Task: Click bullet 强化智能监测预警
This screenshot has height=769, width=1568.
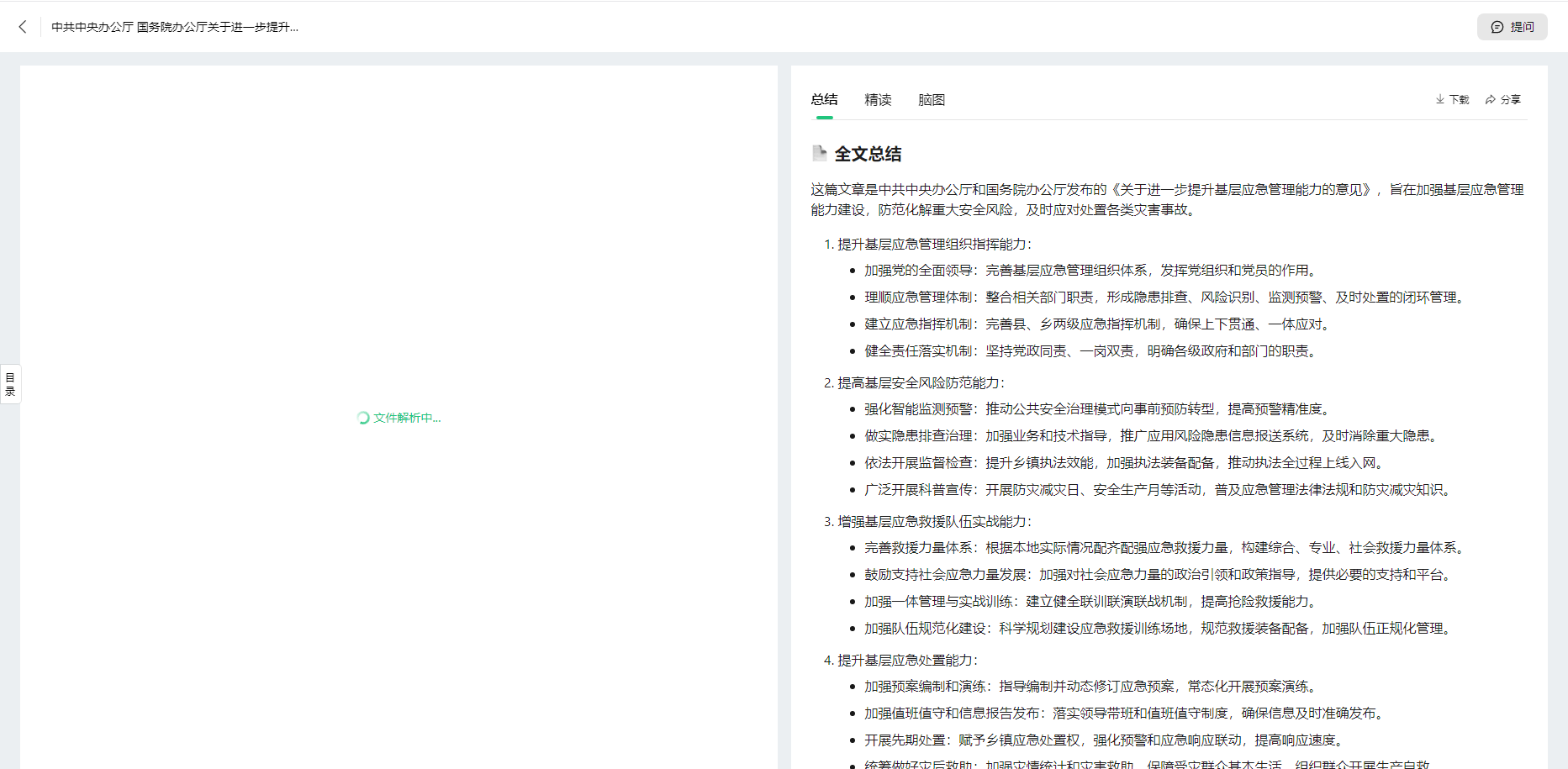Action: coord(1098,408)
